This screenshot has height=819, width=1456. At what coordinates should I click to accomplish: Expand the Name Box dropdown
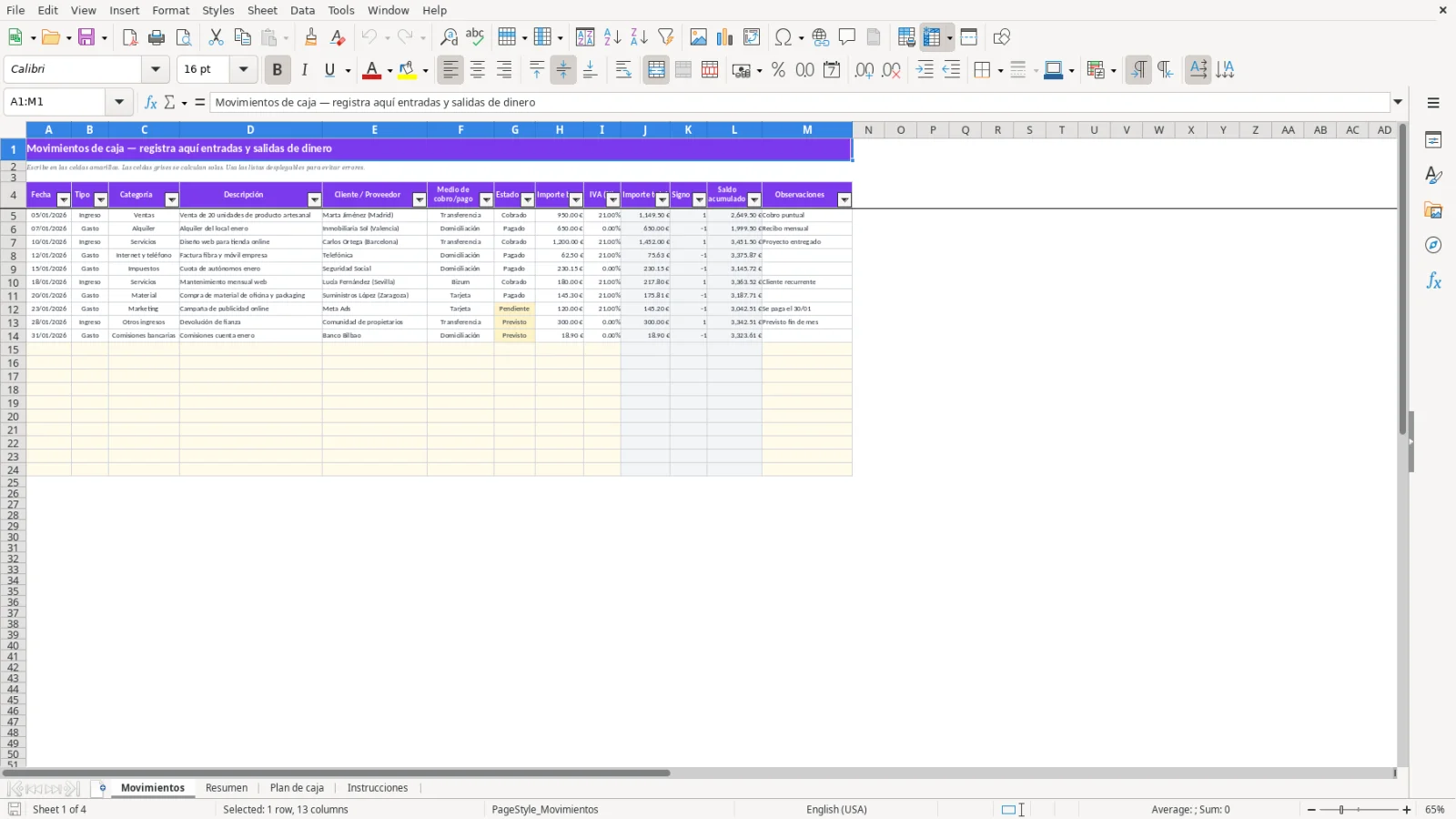coord(119,102)
